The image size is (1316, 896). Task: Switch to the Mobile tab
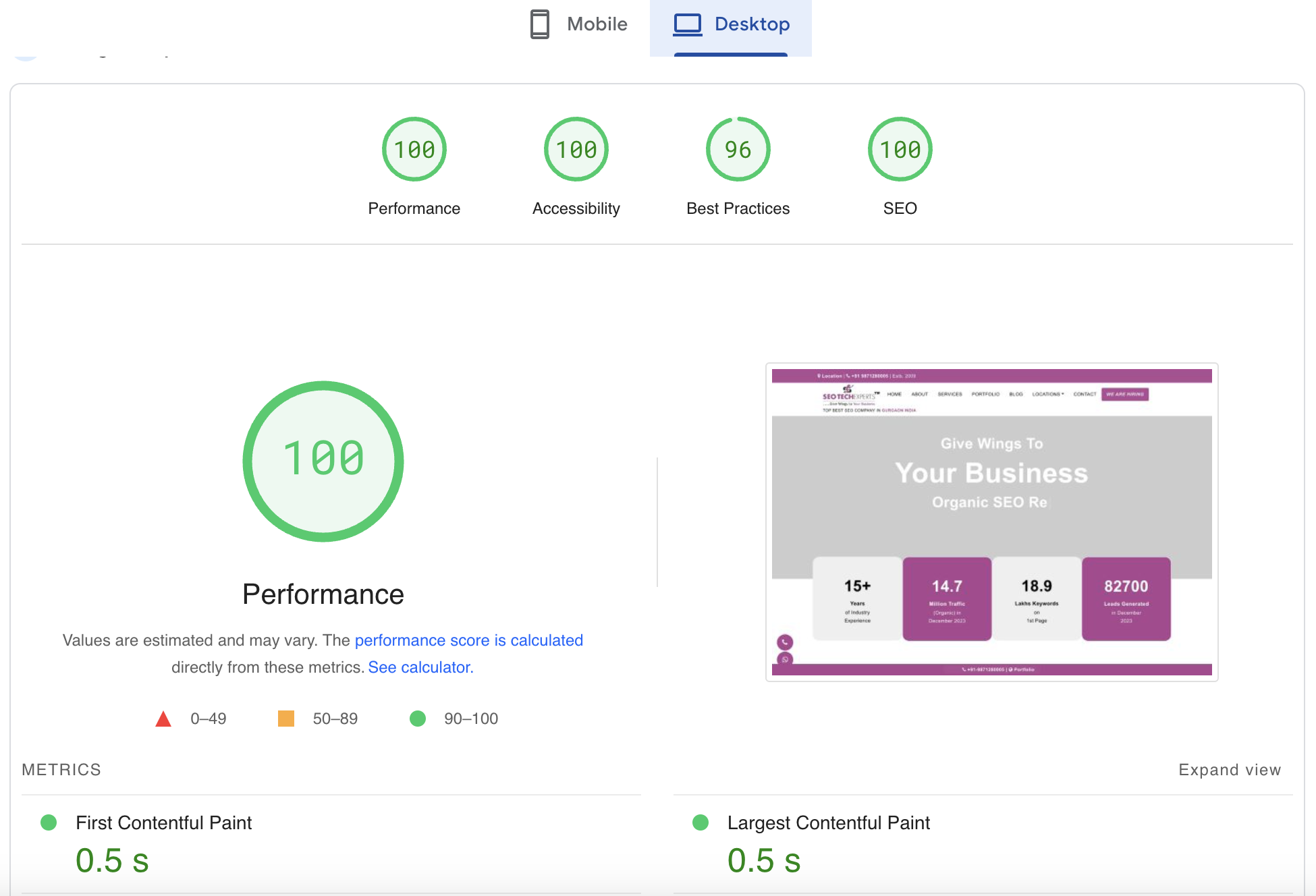(579, 24)
